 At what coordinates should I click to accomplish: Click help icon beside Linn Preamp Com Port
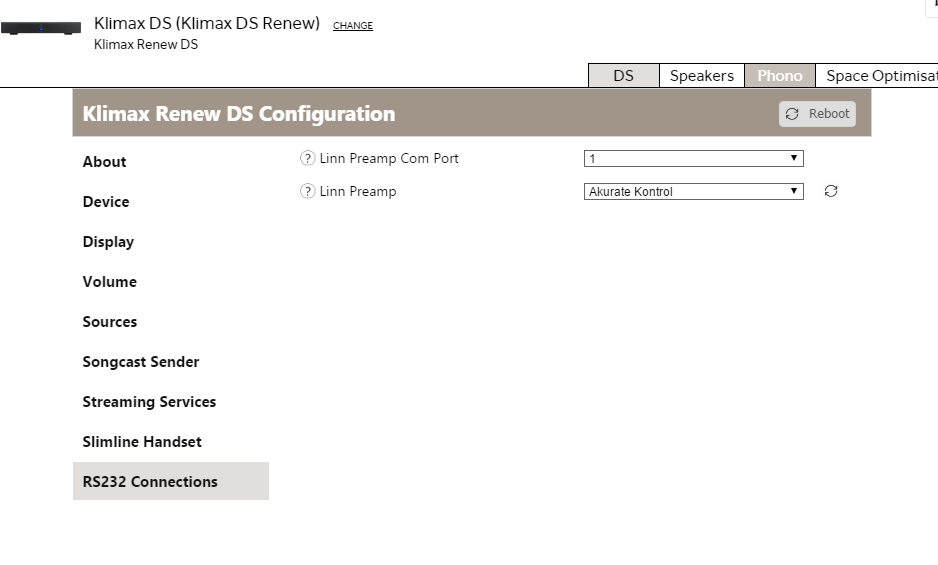pyautogui.click(x=307, y=158)
